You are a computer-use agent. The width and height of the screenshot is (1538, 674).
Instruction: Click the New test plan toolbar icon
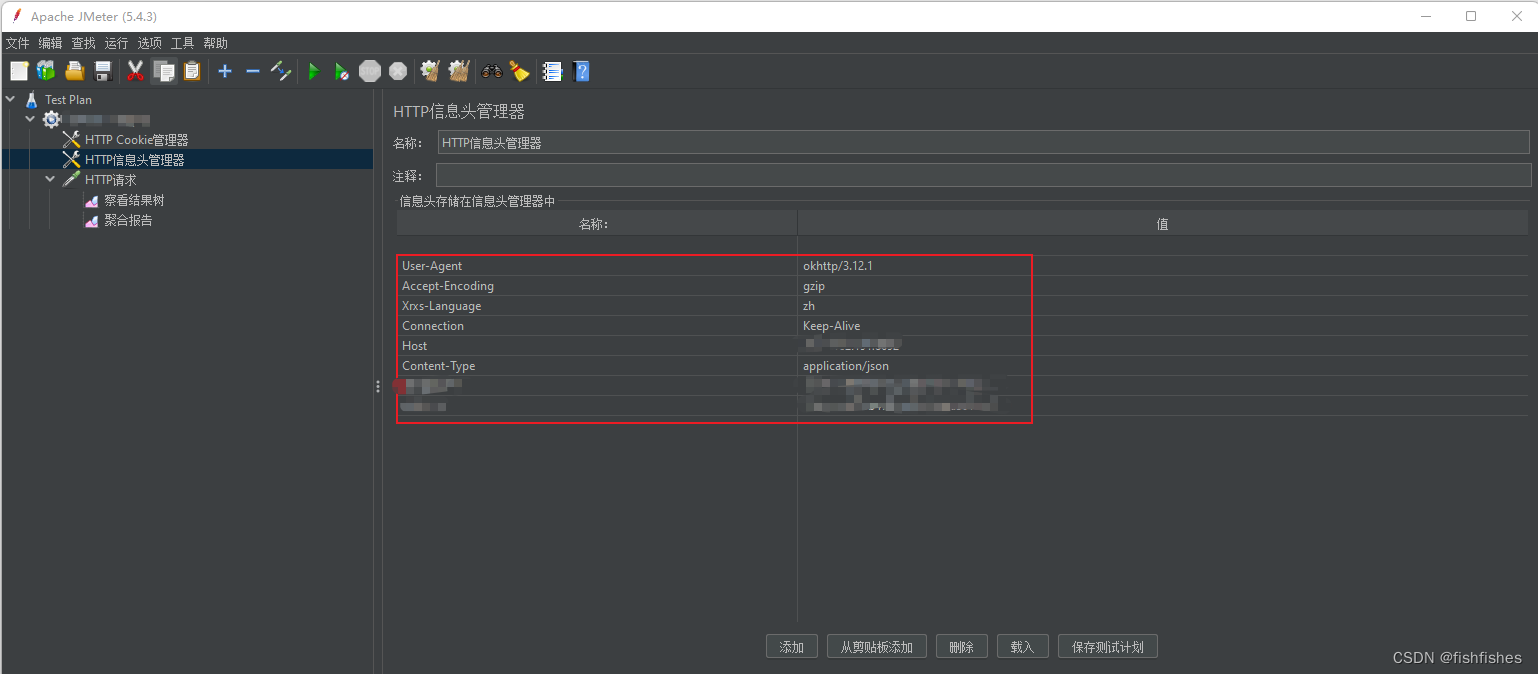tap(20, 71)
